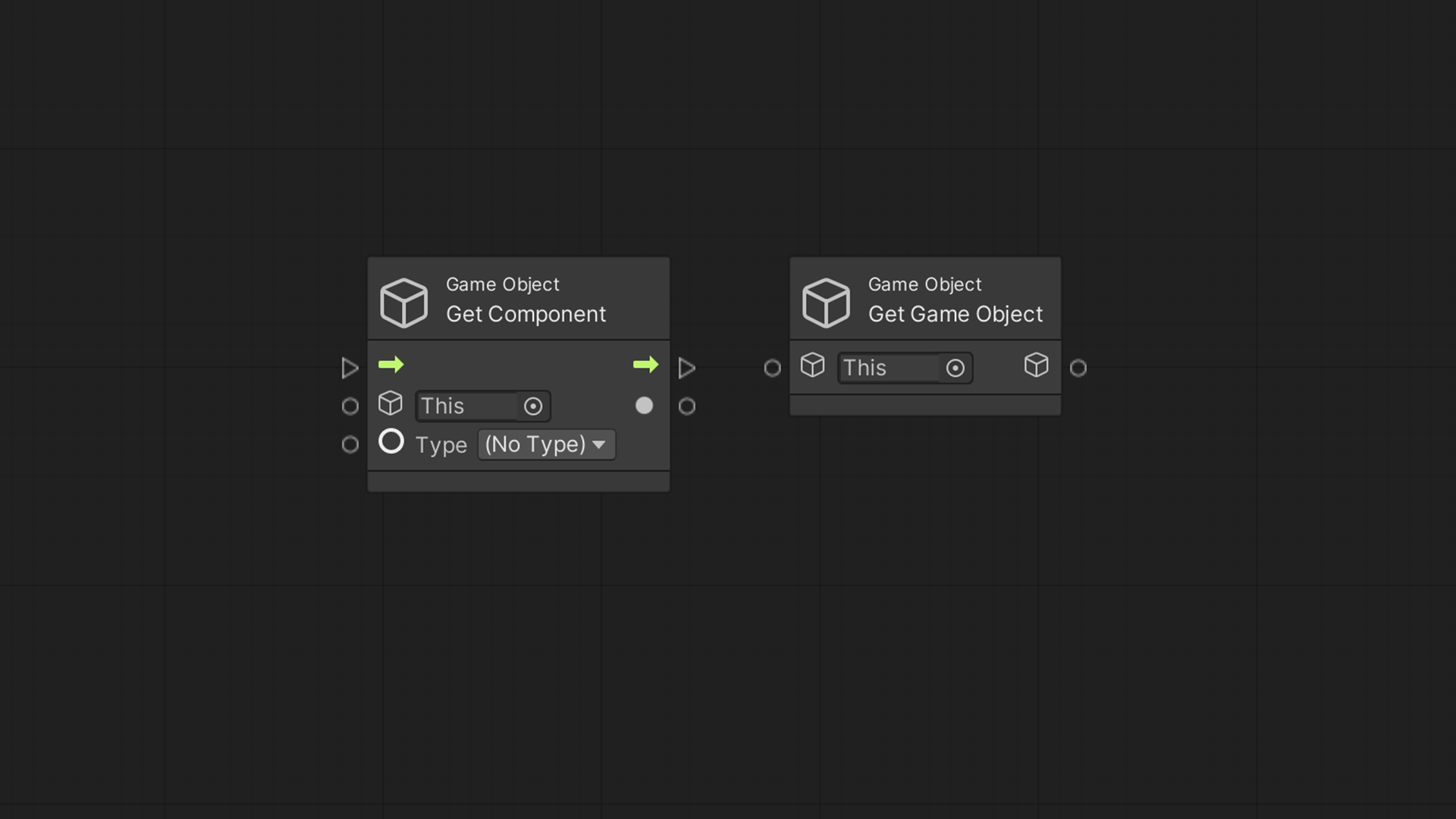Click the green arrow input on Get Component node
The width and height of the screenshot is (1456, 819).
click(x=391, y=365)
